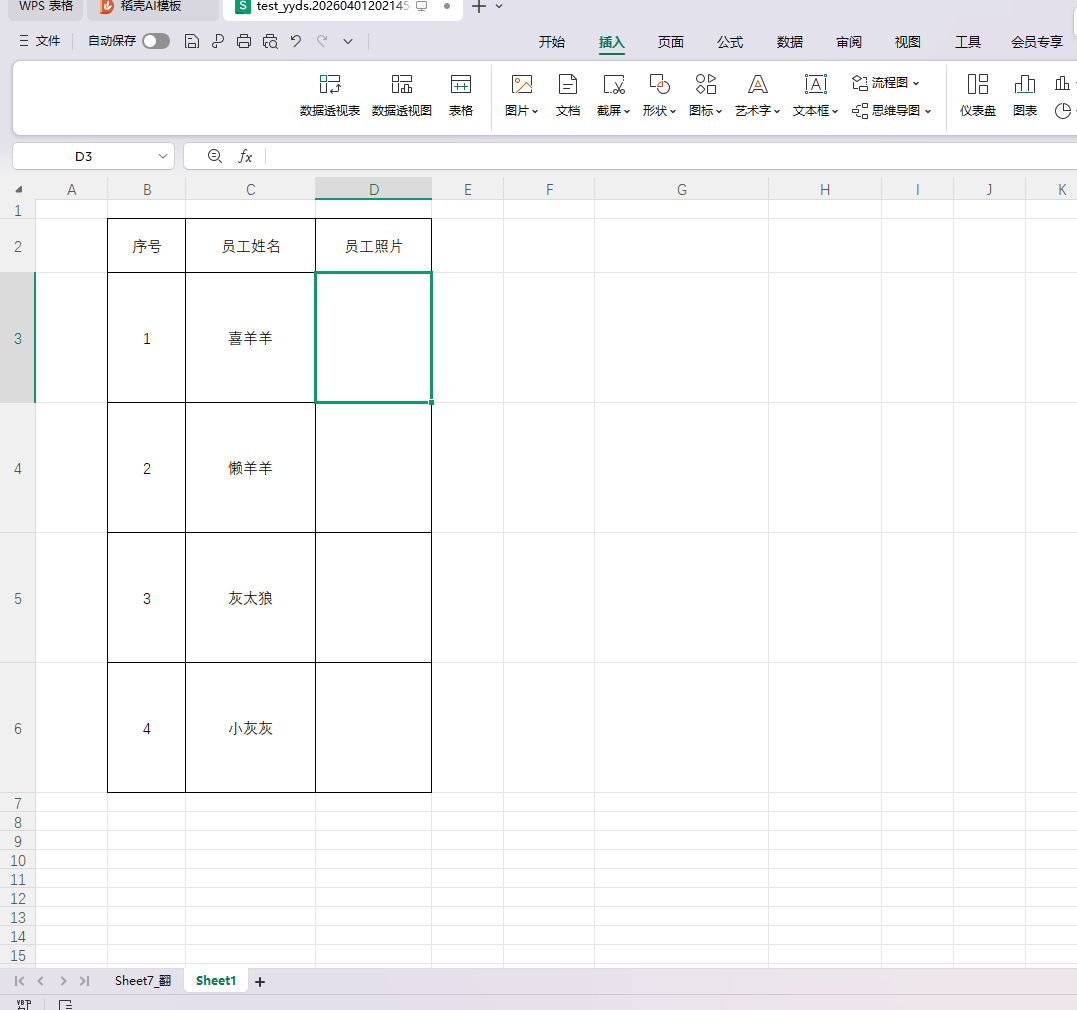The height and width of the screenshot is (1010, 1077).
Task: Go to previous sheet arrow
Action: click(x=41, y=981)
